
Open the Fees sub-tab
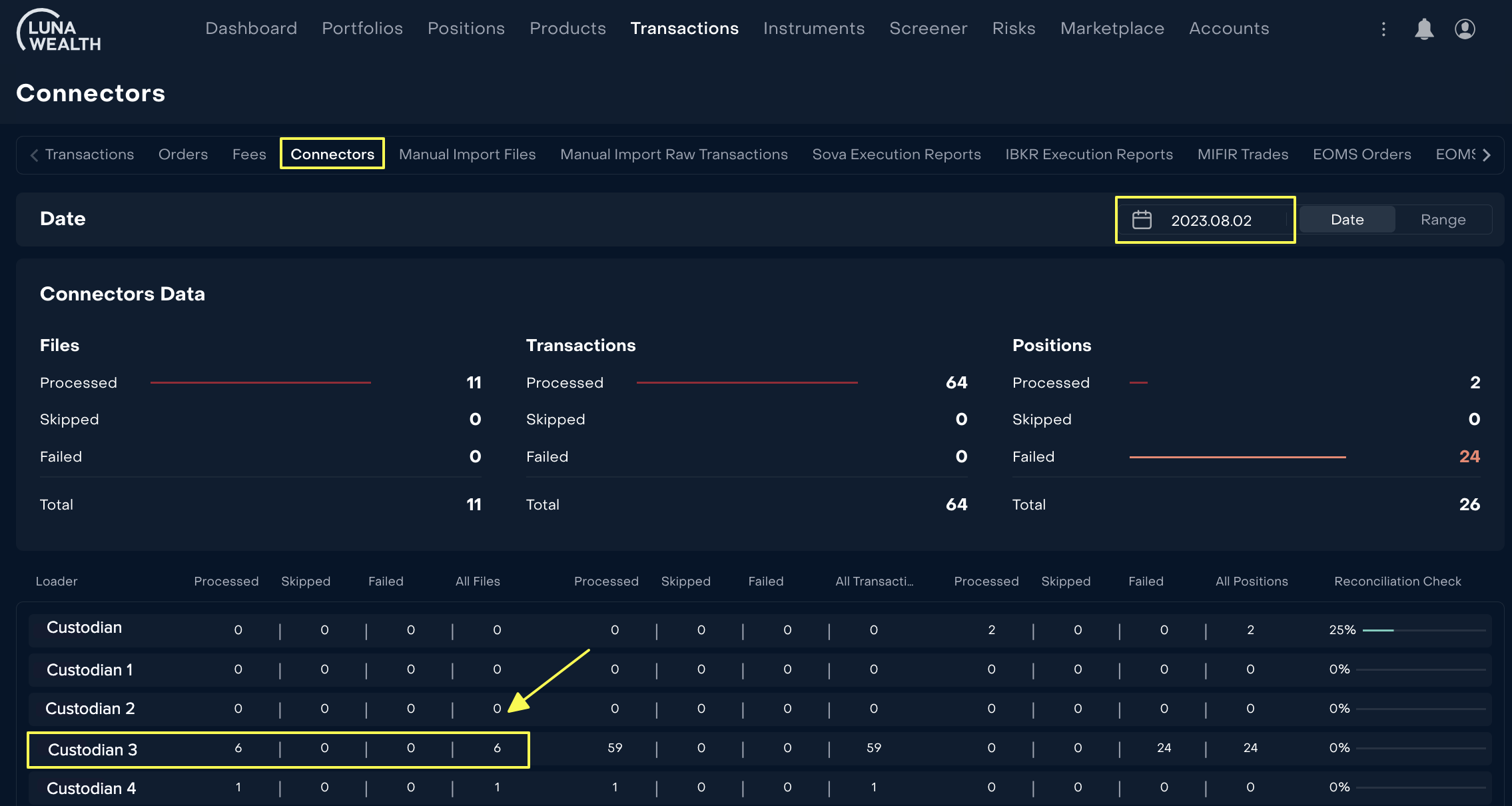click(x=249, y=155)
